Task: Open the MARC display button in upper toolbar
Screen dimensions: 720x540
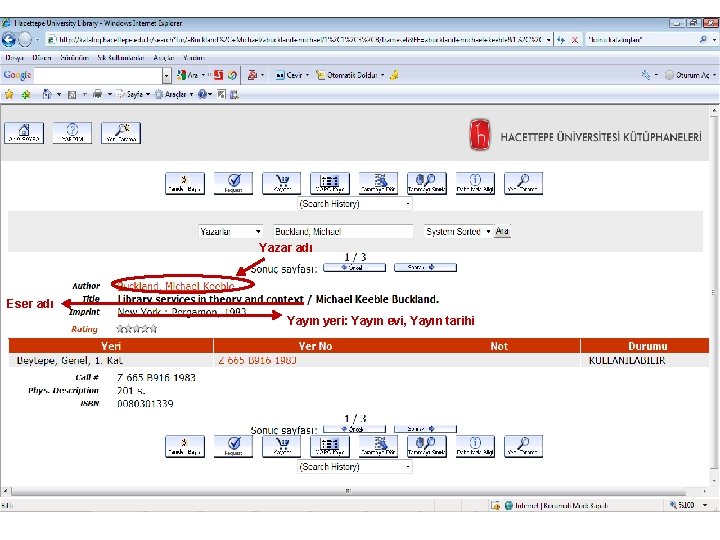Action: [x=330, y=183]
